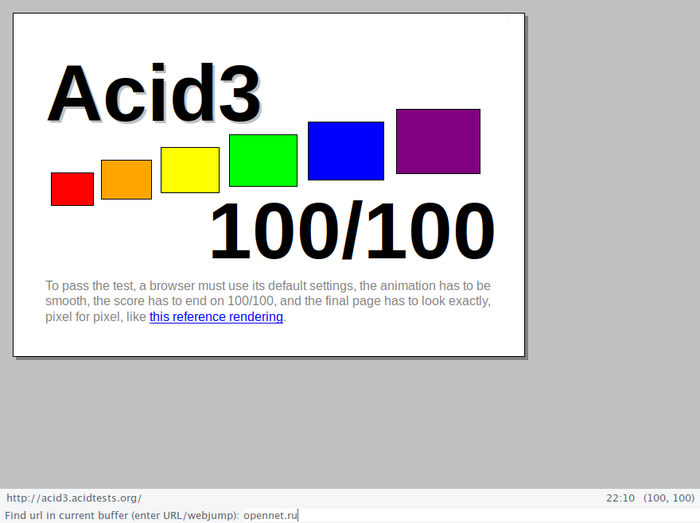Click the green box
Image resolution: width=700 pixels, height=523 pixels.
pos(263,160)
